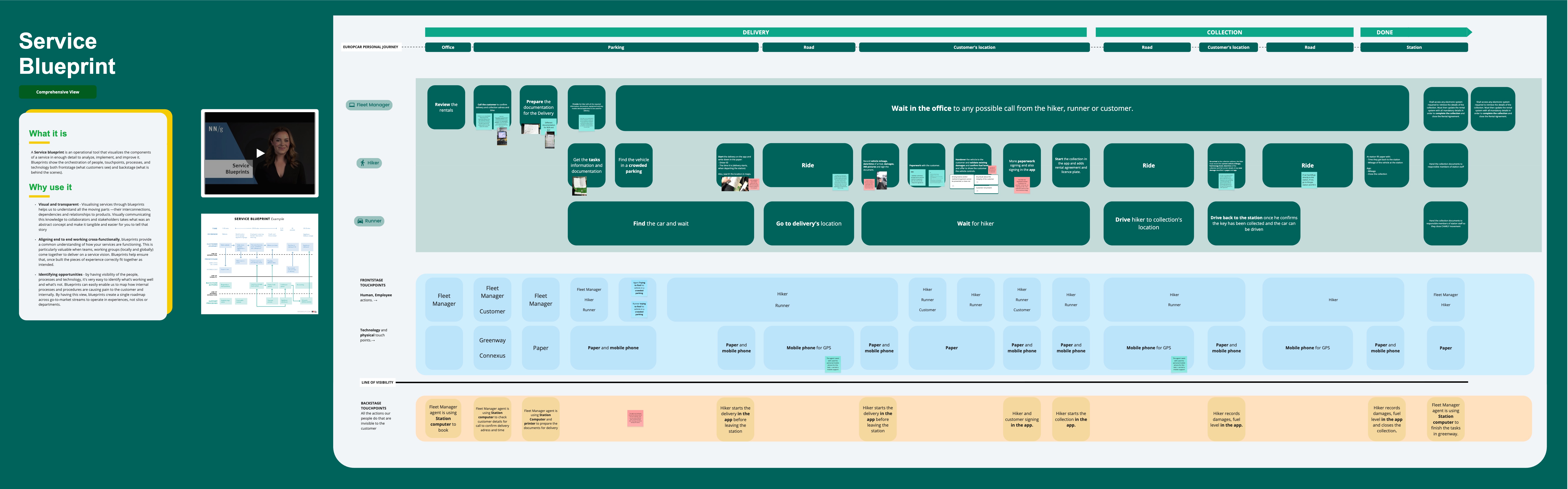Select the Drive back to the station card

[x=1254, y=224]
